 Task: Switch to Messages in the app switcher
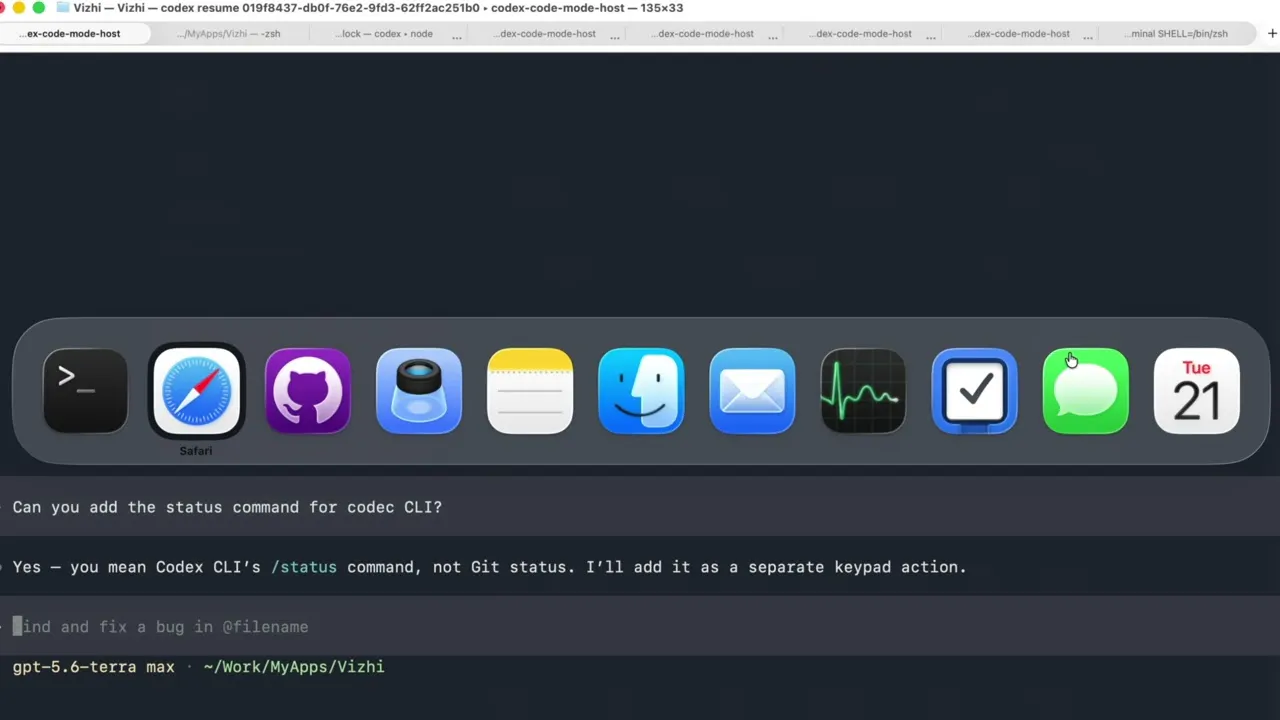pos(1086,391)
